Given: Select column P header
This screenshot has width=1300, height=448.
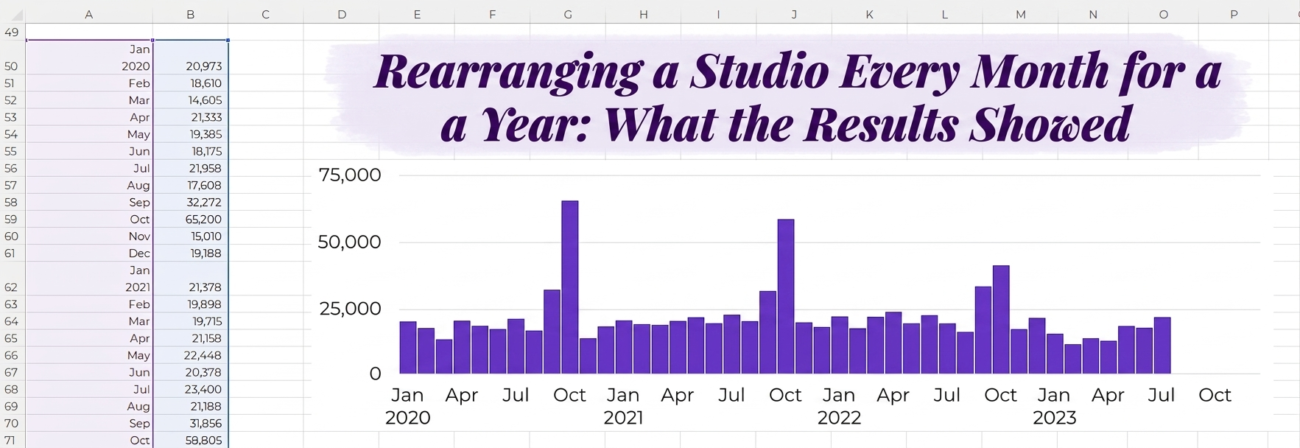Looking at the screenshot, I should [1234, 14].
